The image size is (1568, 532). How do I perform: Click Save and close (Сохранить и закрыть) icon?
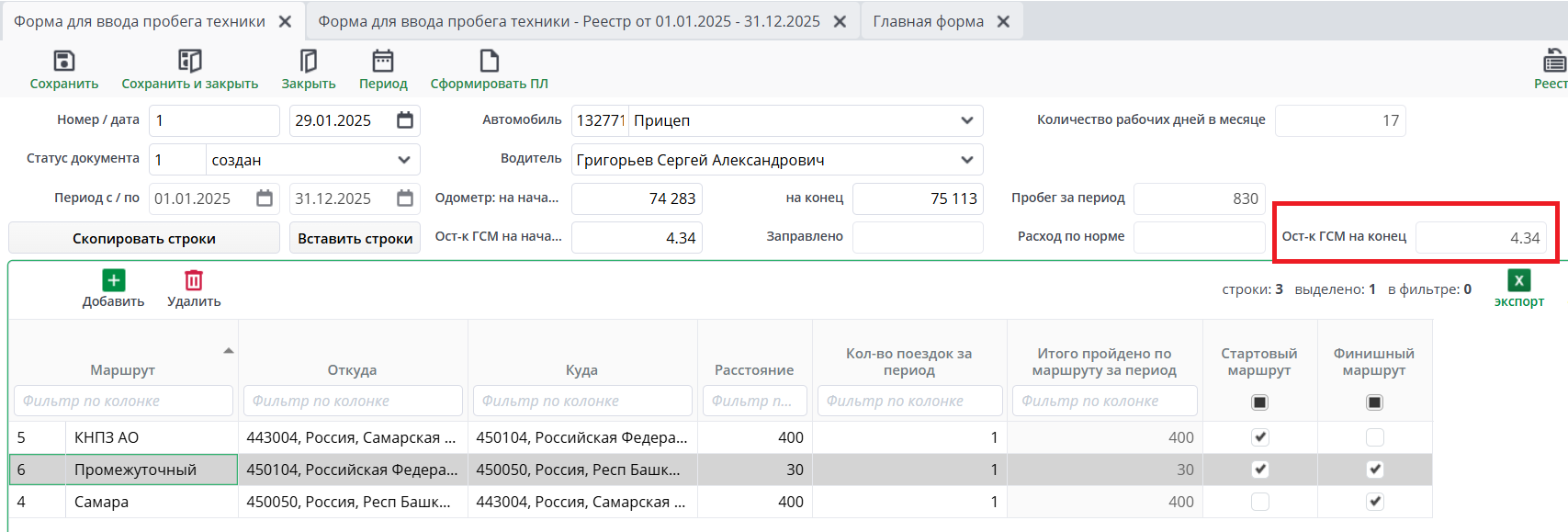(x=189, y=62)
